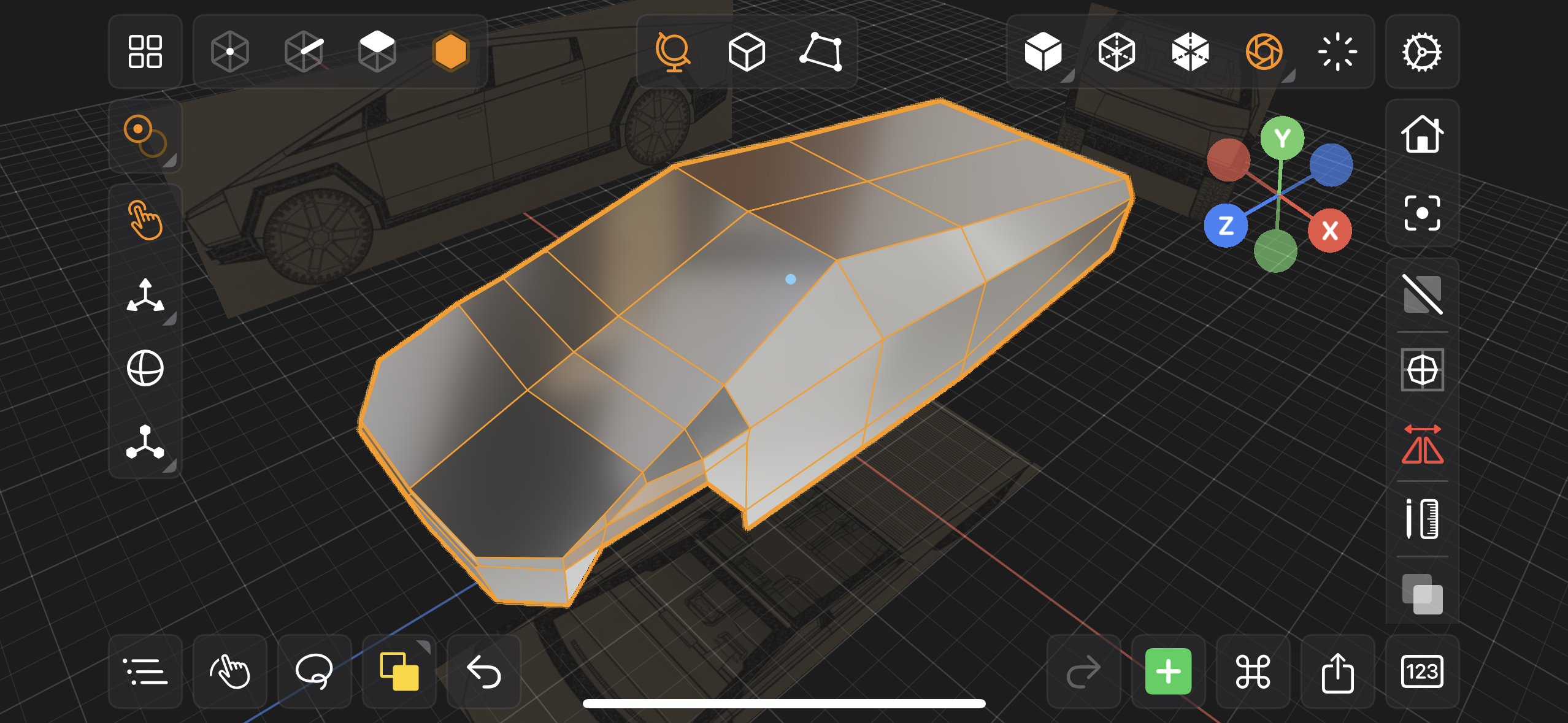This screenshot has width=1568, height=723.
Task: Snap view to the green Y axis
Action: (1282, 138)
